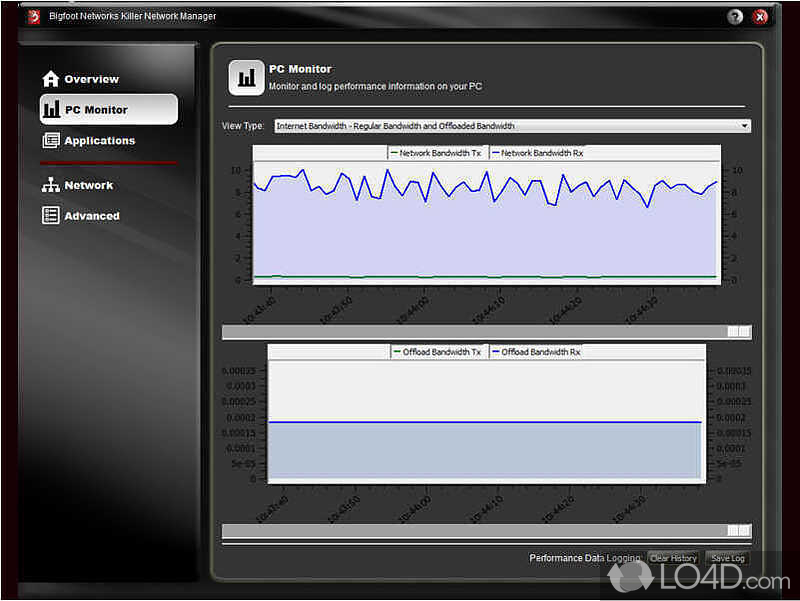Image resolution: width=800 pixels, height=601 pixels.
Task: Click the PC Monitor heading text
Action: coord(300,69)
